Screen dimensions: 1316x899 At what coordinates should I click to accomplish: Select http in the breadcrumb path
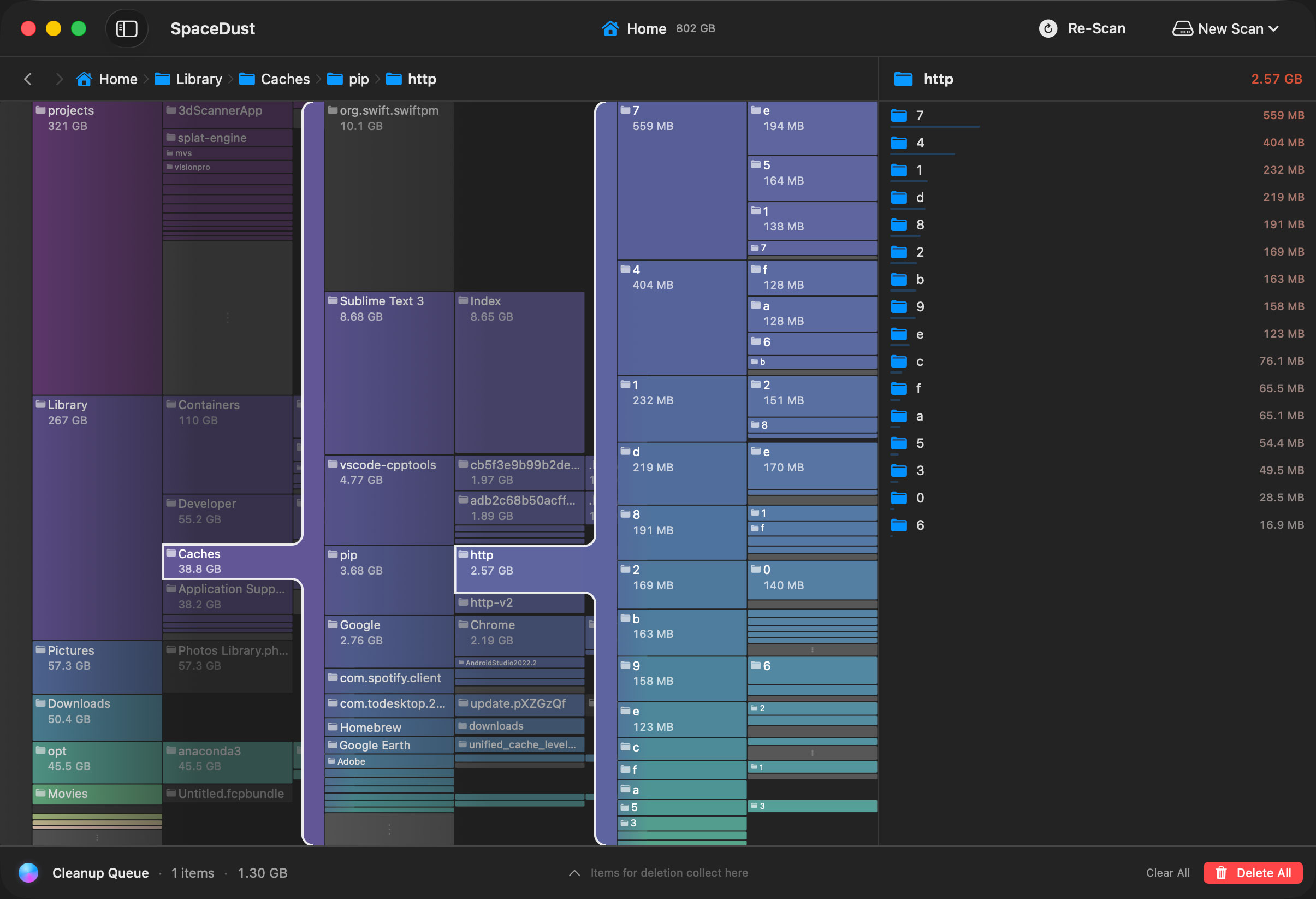click(x=411, y=79)
